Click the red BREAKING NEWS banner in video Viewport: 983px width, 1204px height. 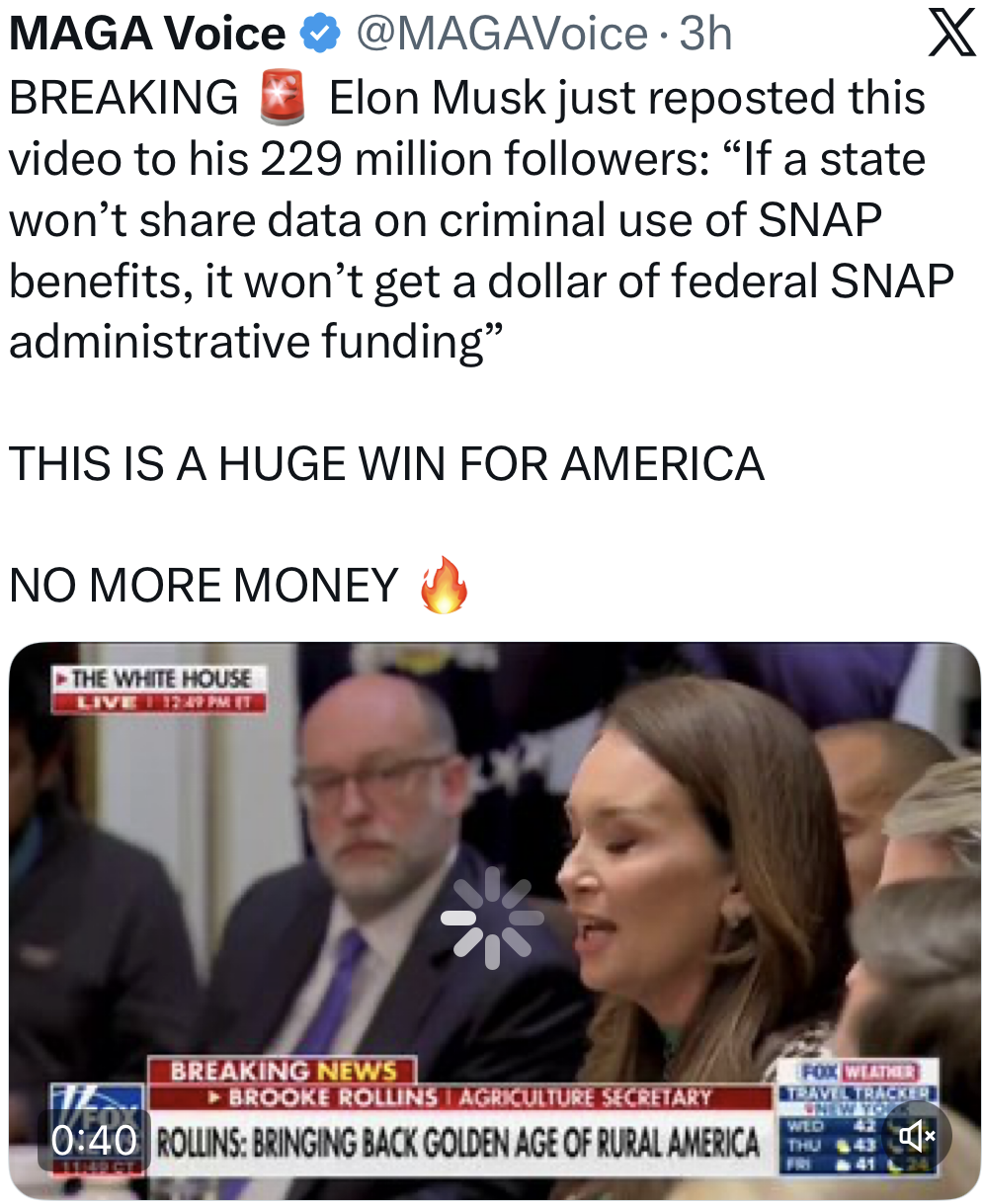(283, 1071)
